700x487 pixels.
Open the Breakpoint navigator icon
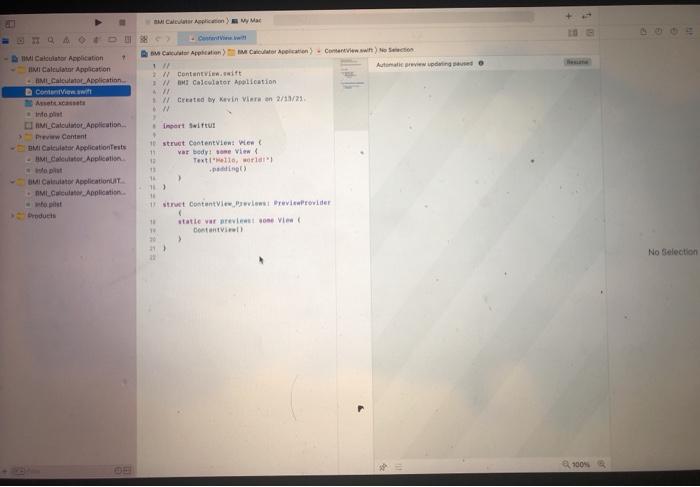coord(112,40)
